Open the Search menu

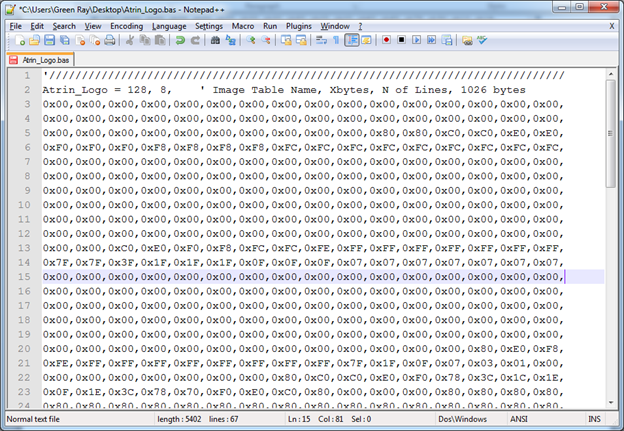pos(64,26)
